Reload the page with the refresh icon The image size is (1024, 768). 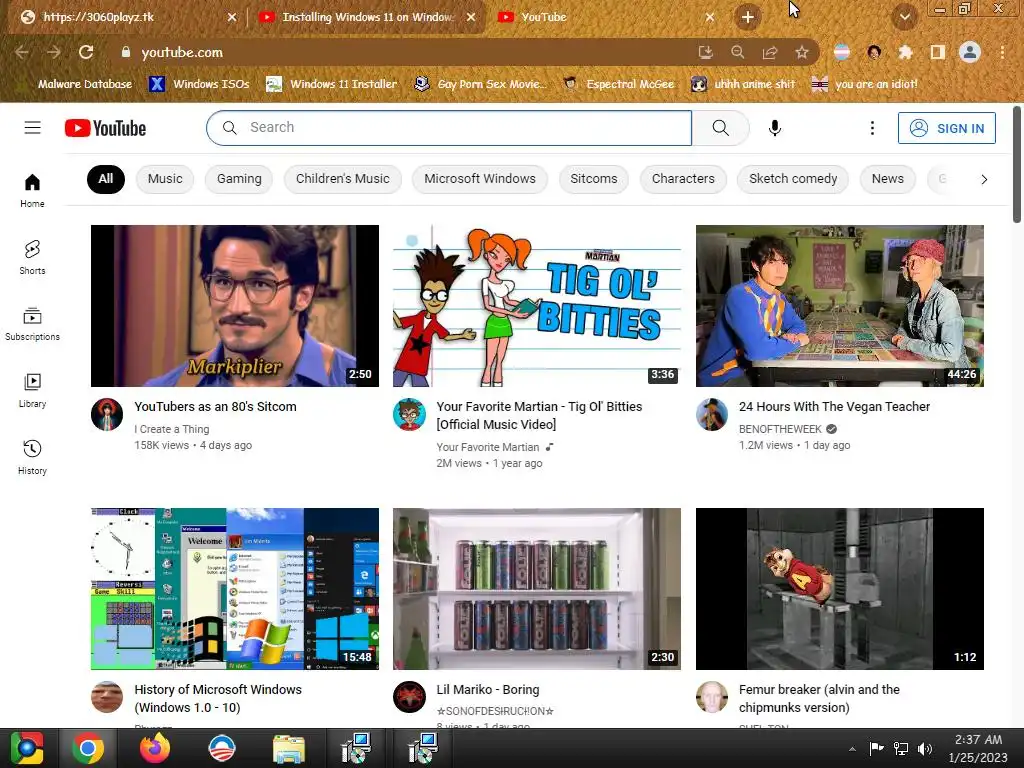click(86, 52)
